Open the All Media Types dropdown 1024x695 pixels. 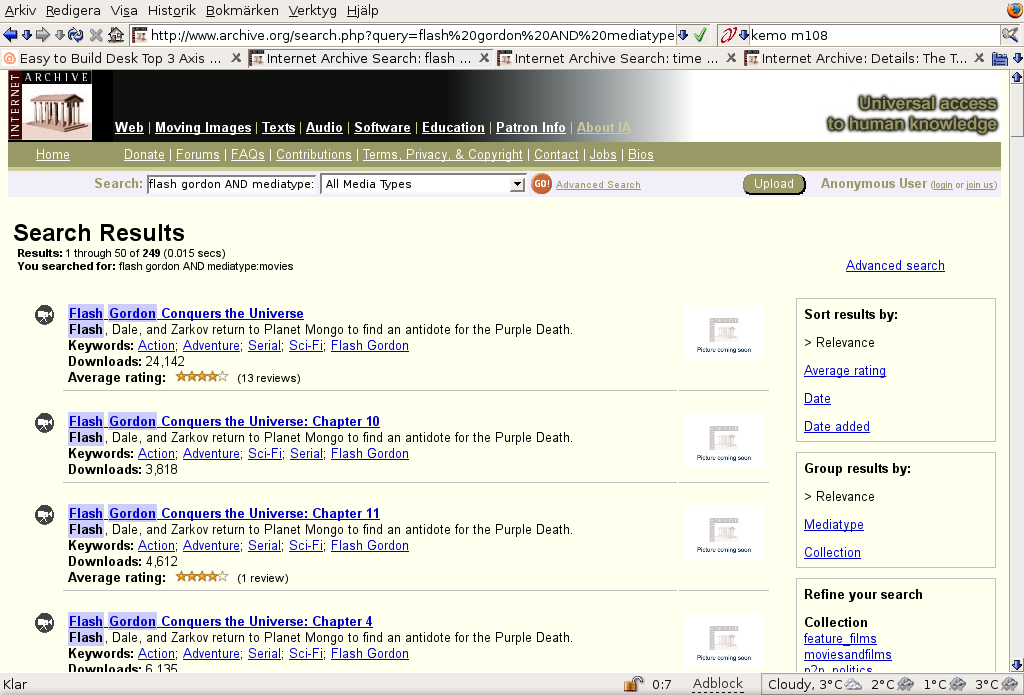click(423, 184)
